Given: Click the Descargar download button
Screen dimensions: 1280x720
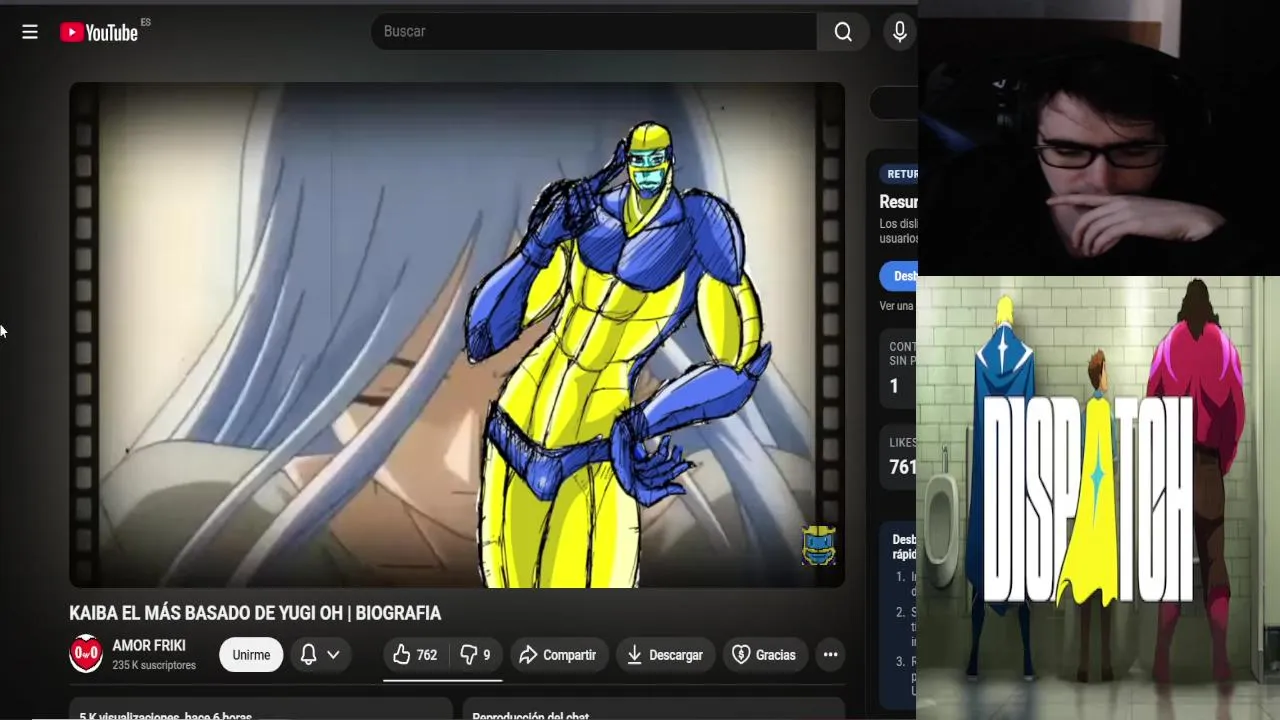Looking at the screenshot, I should click(x=665, y=655).
